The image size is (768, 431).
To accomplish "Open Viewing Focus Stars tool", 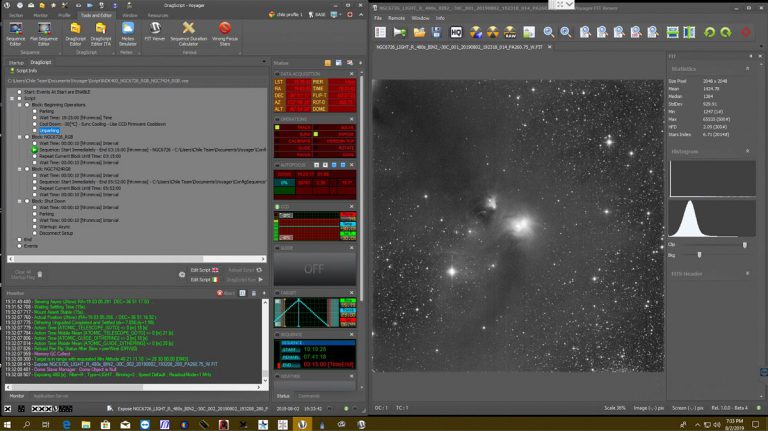I will click(x=225, y=34).
